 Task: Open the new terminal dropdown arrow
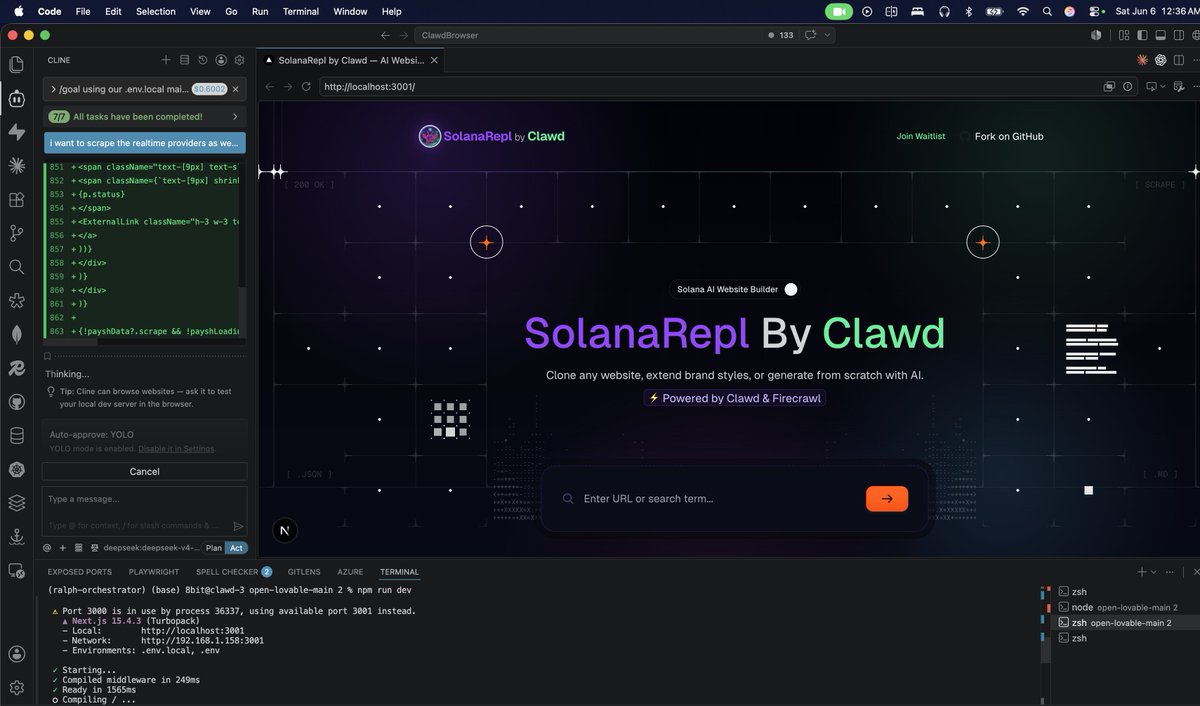[x=1155, y=572]
